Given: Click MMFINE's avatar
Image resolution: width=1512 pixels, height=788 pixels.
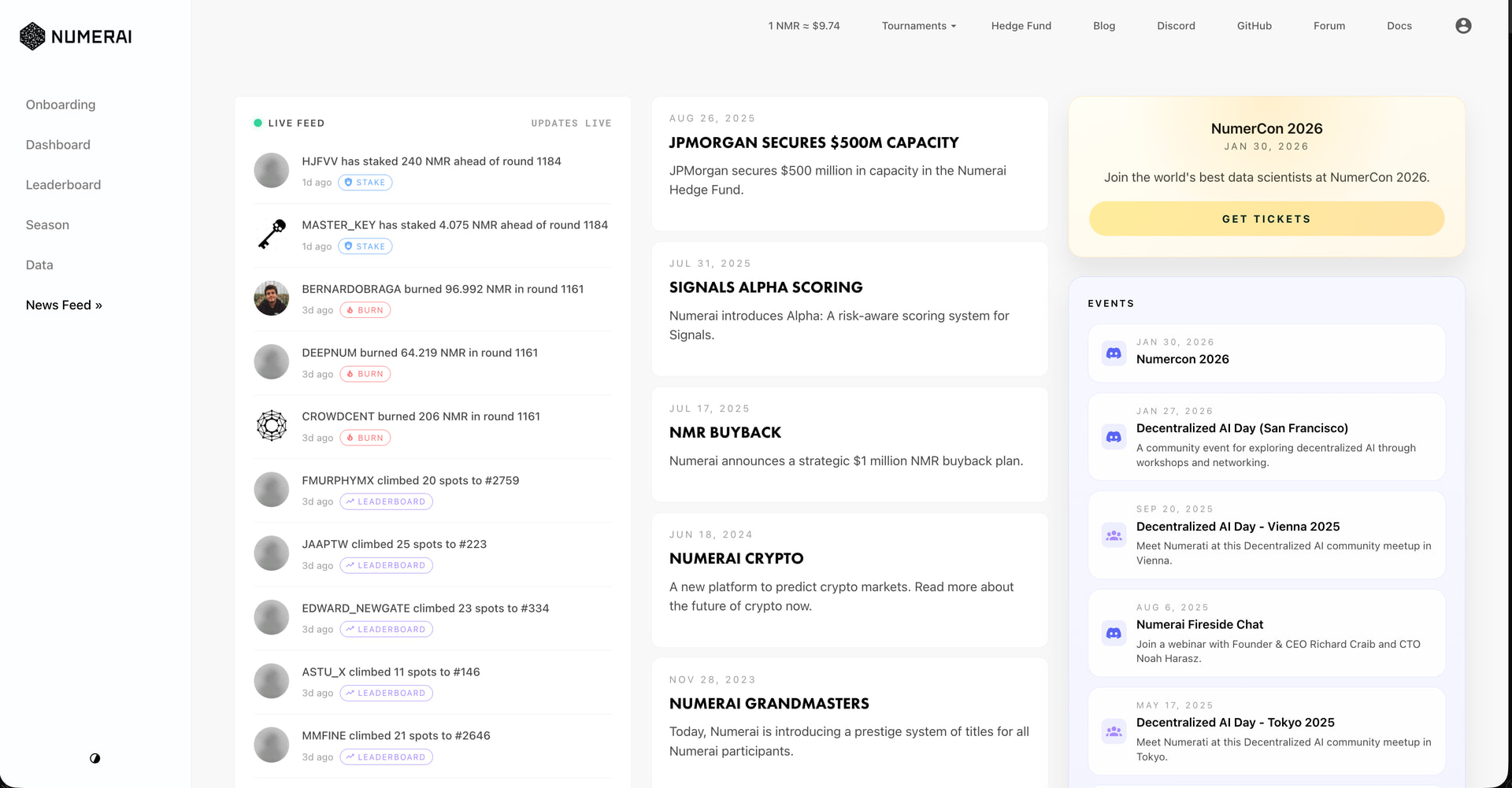Looking at the screenshot, I should pyautogui.click(x=272, y=745).
